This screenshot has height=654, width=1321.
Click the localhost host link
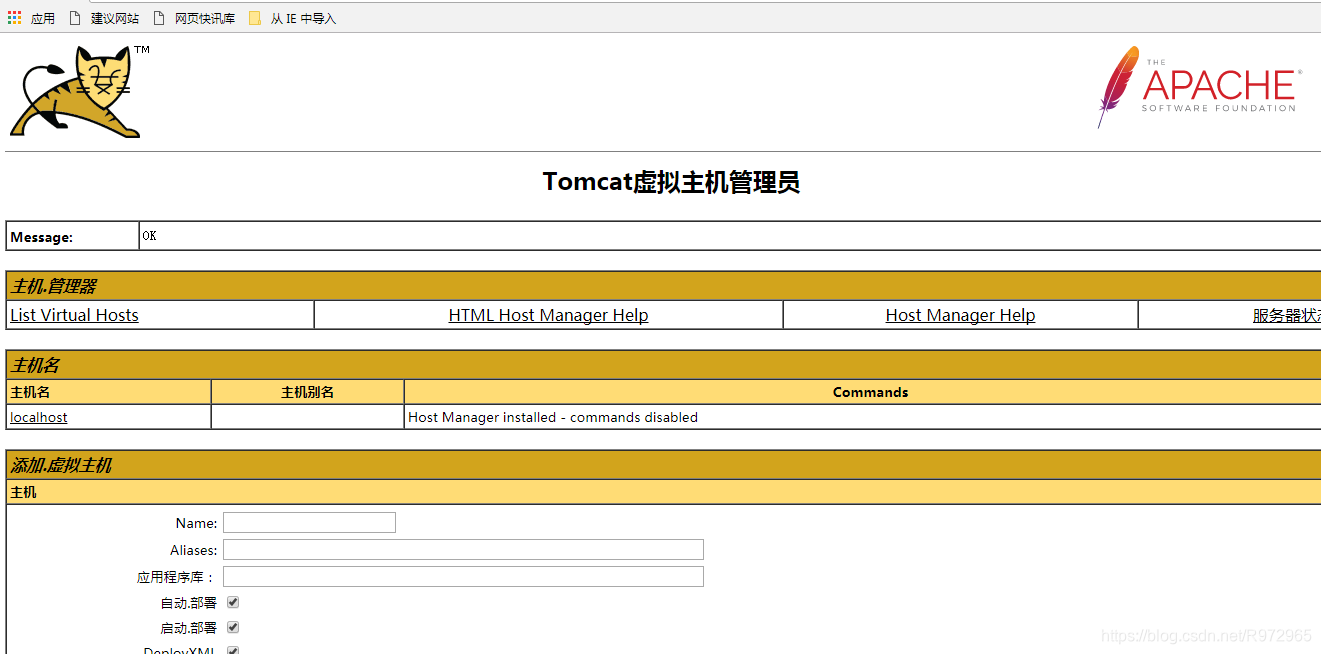[x=39, y=417]
